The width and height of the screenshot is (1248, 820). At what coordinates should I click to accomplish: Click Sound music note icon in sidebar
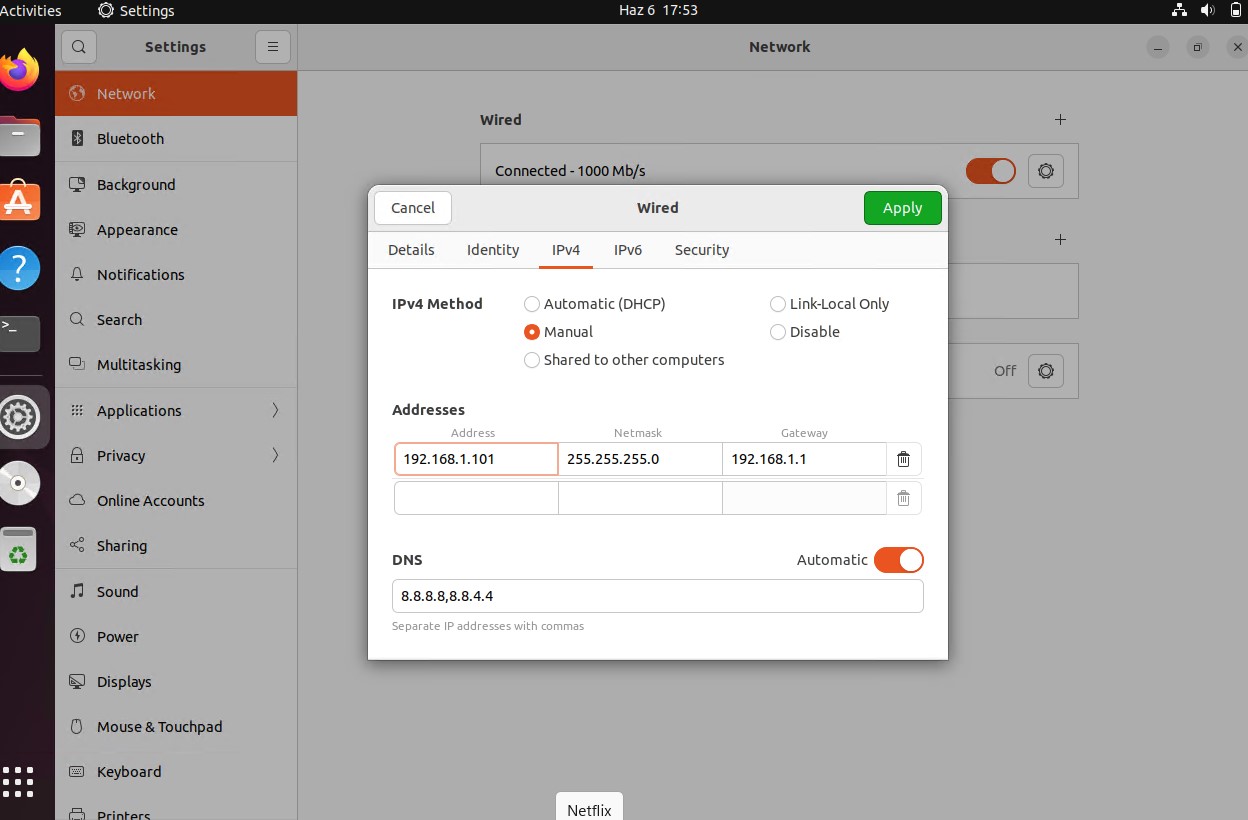click(x=77, y=591)
